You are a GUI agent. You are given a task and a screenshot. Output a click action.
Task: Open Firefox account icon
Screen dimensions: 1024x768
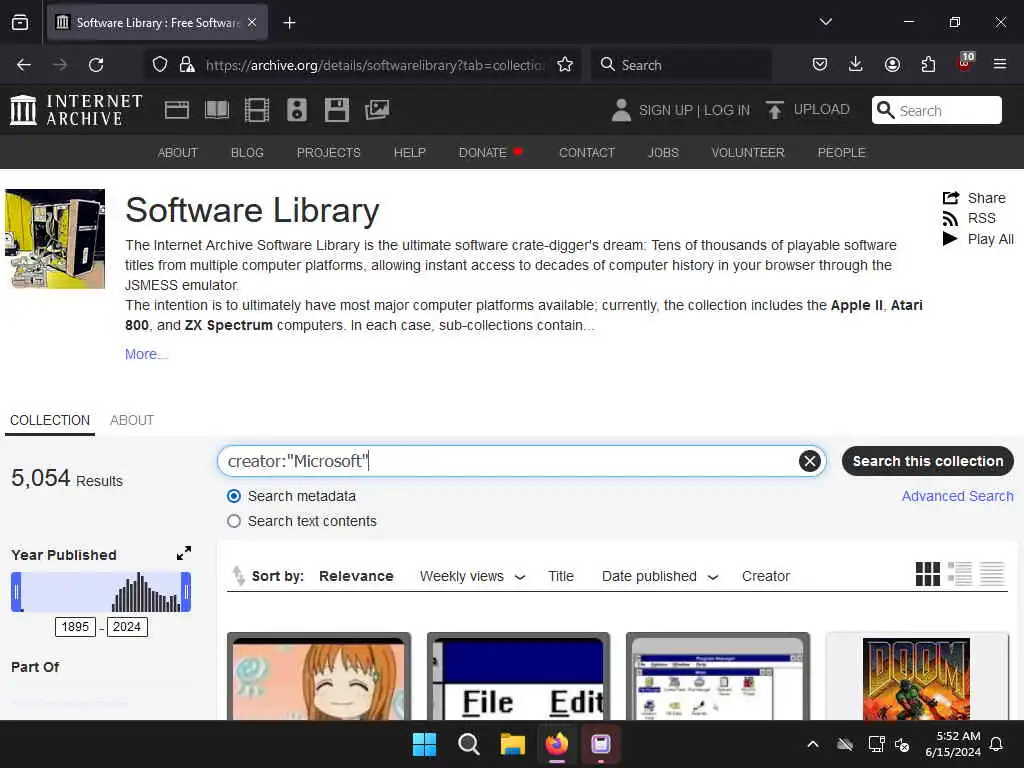[892, 64]
